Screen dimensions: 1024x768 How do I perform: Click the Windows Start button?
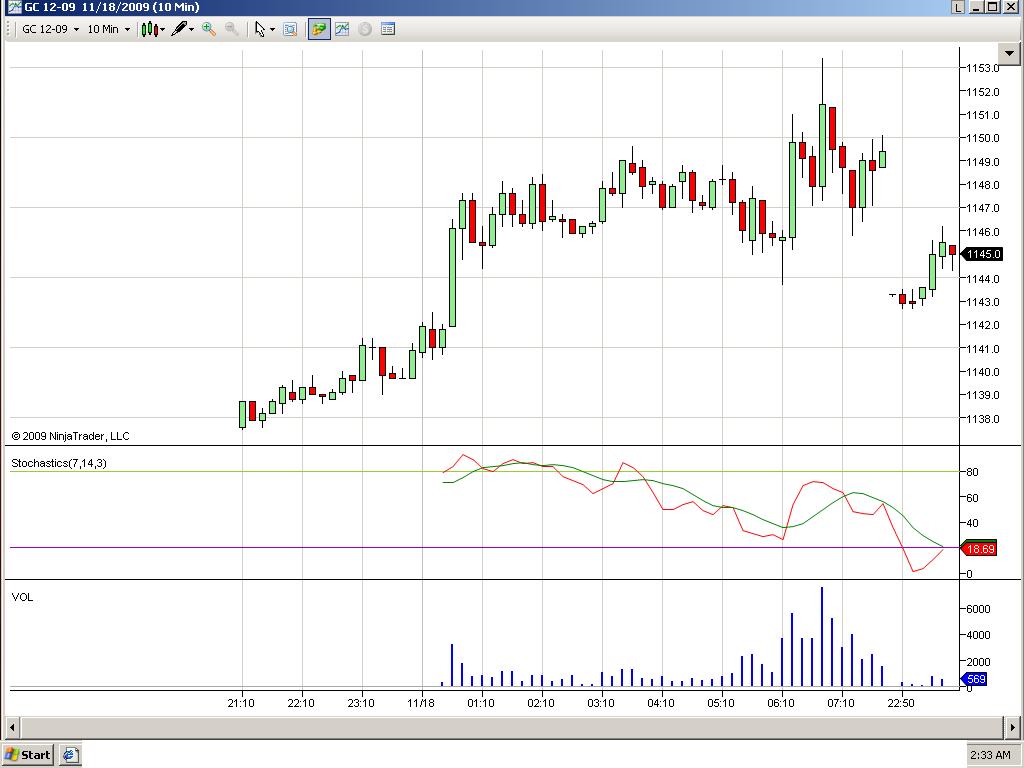[27, 755]
